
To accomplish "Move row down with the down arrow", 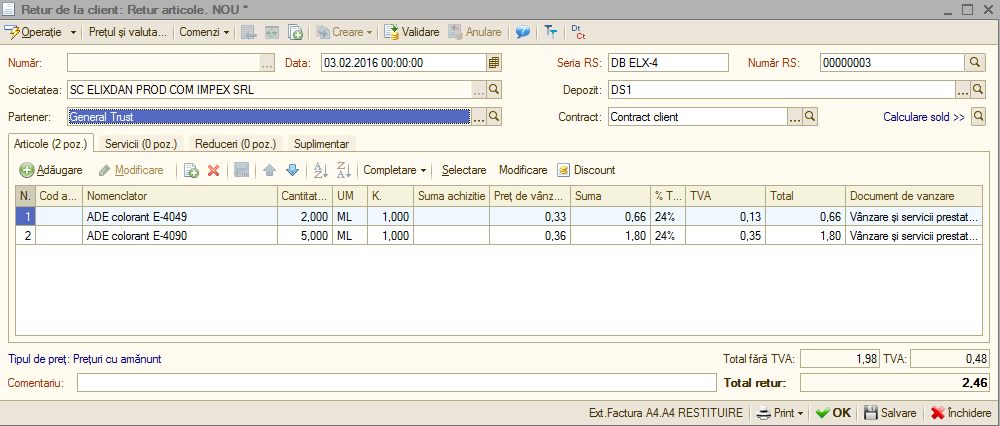I will (292, 170).
